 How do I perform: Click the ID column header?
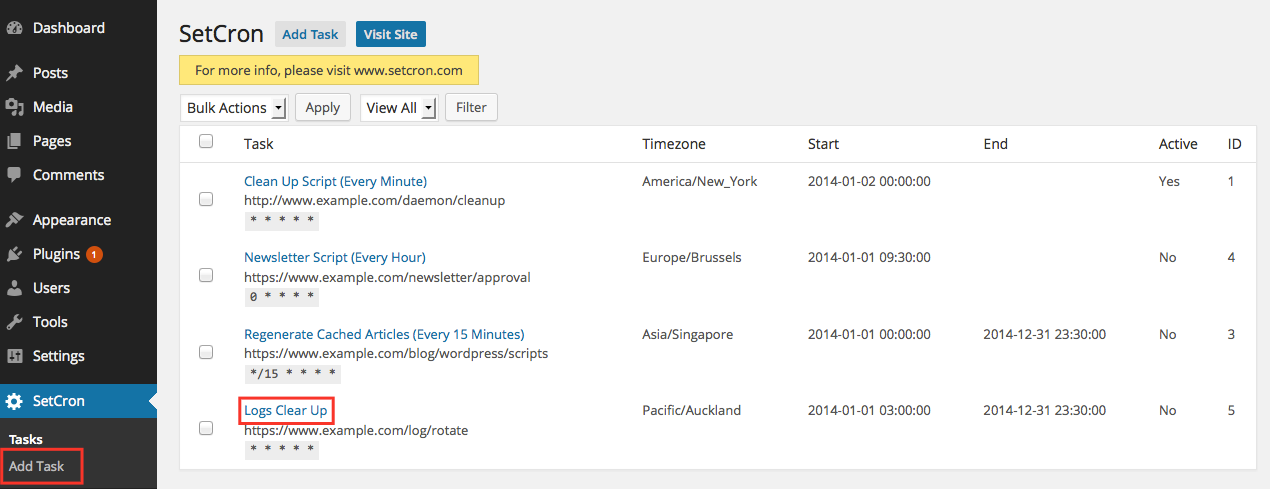coord(1234,144)
